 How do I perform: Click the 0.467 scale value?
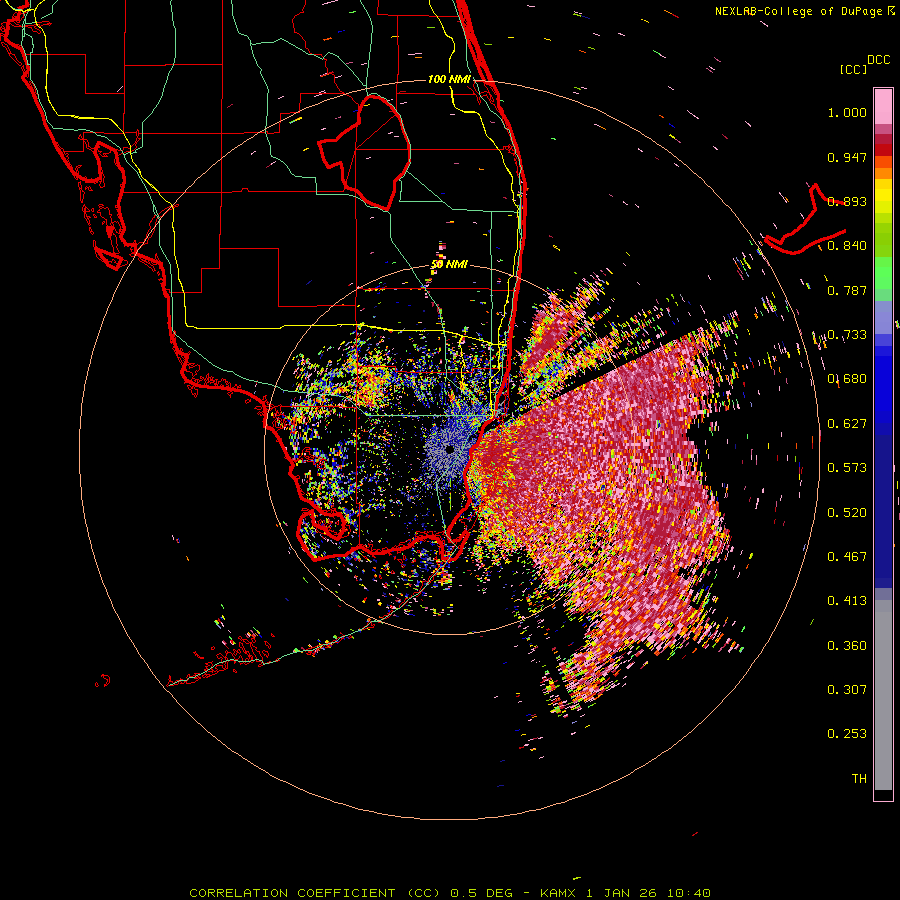click(x=847, y=557)
